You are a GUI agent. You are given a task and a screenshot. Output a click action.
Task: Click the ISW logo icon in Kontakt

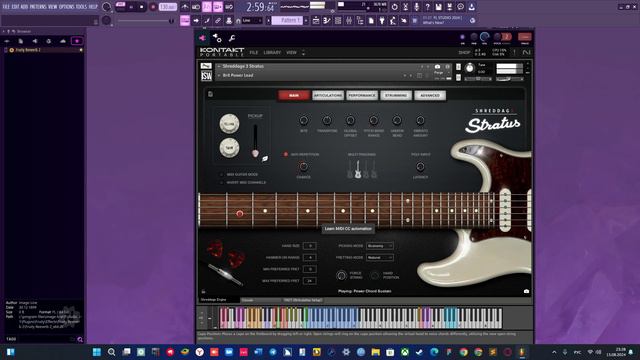click(207, 76)
